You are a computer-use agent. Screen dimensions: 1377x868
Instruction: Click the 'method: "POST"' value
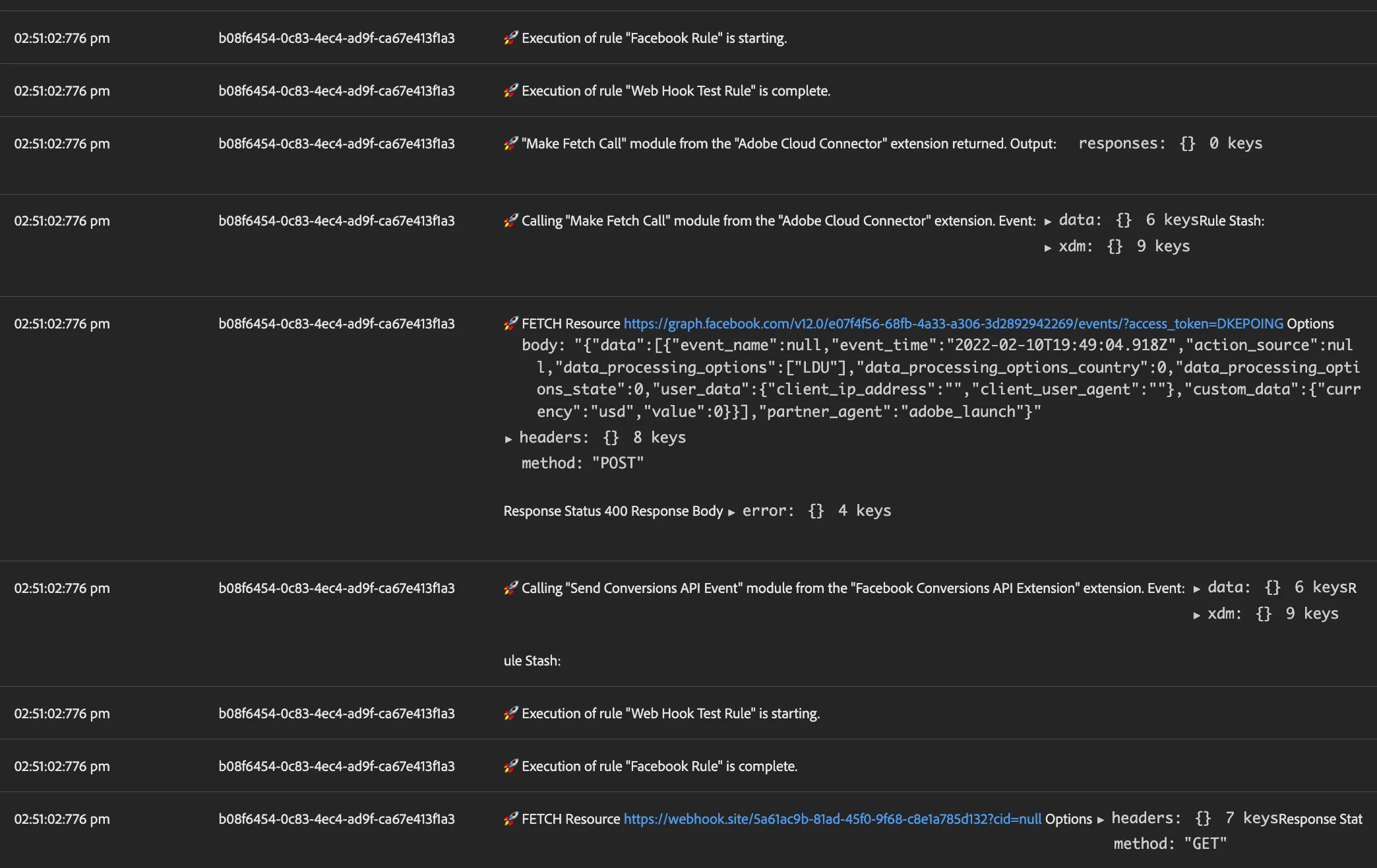point(582,463)
